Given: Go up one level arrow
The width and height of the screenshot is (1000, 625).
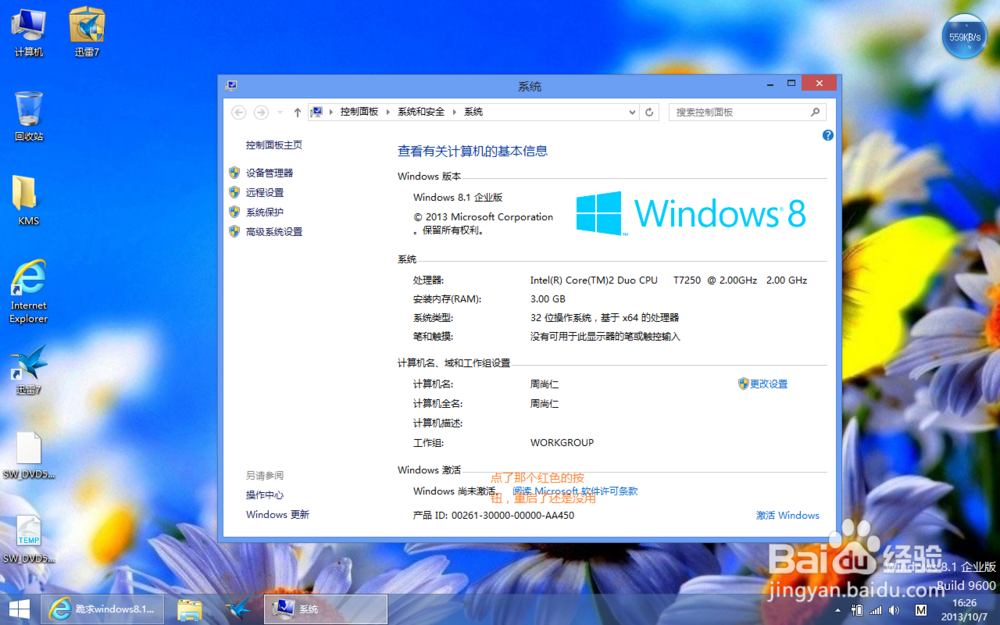Looking at the screenshot, I should click(x=297, y=112).
